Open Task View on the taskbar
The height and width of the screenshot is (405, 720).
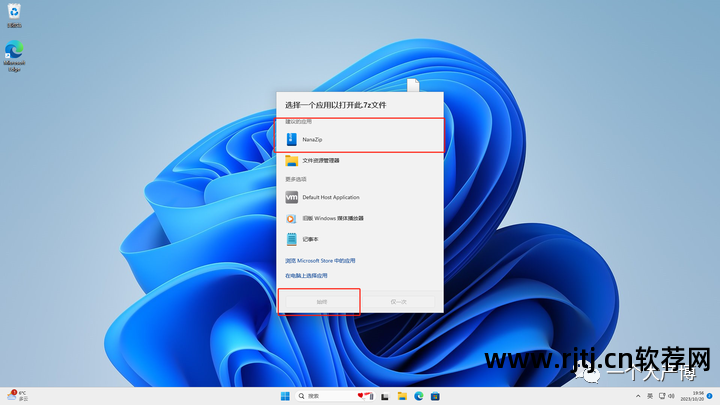(x=385, y=396)
